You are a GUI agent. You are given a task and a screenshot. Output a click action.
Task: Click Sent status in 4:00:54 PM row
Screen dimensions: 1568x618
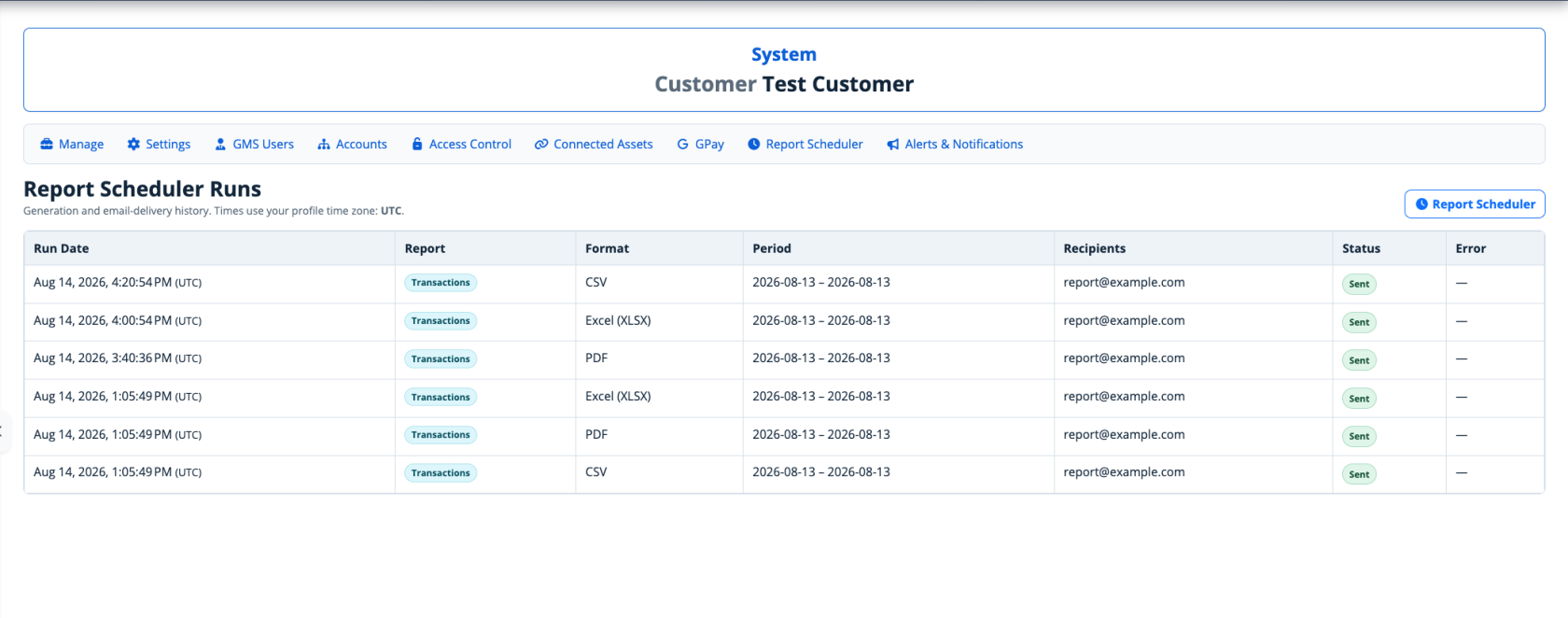coord(1359,322)
